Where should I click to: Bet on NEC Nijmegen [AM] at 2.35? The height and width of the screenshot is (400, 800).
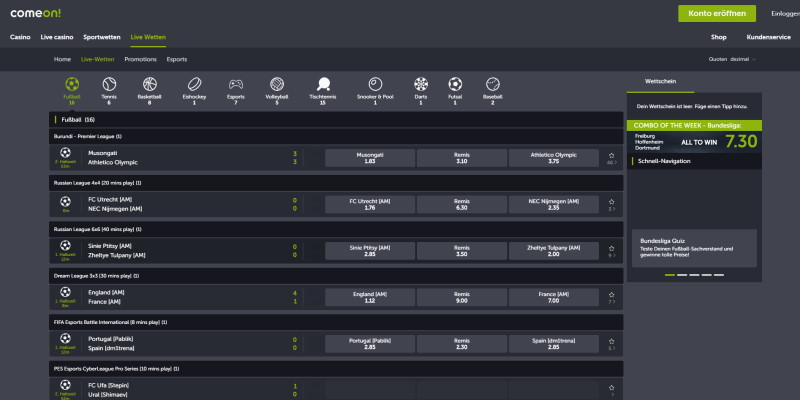tap(554, 204)
